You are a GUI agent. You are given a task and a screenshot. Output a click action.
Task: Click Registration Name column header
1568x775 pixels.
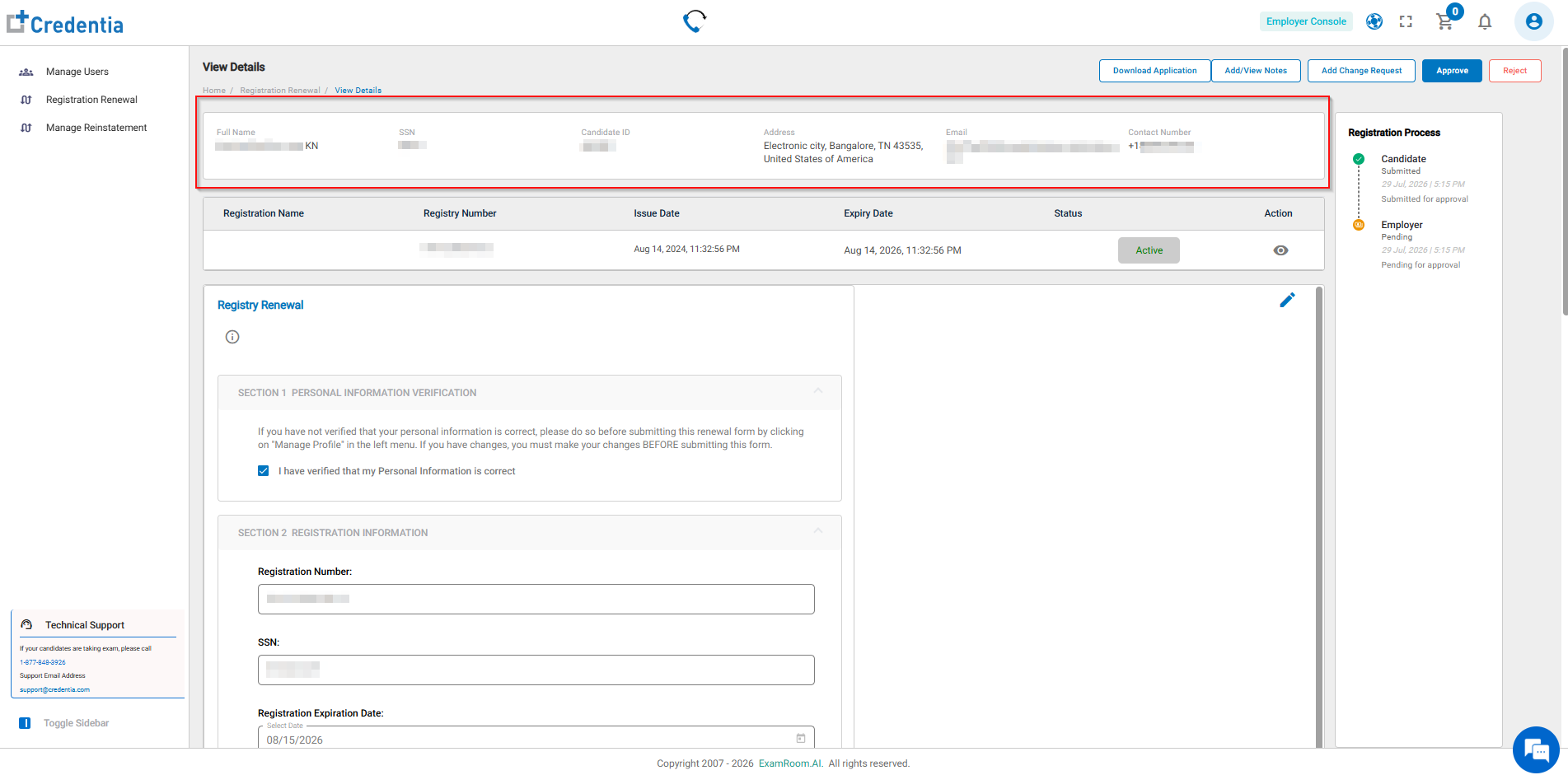coord(264,213)
